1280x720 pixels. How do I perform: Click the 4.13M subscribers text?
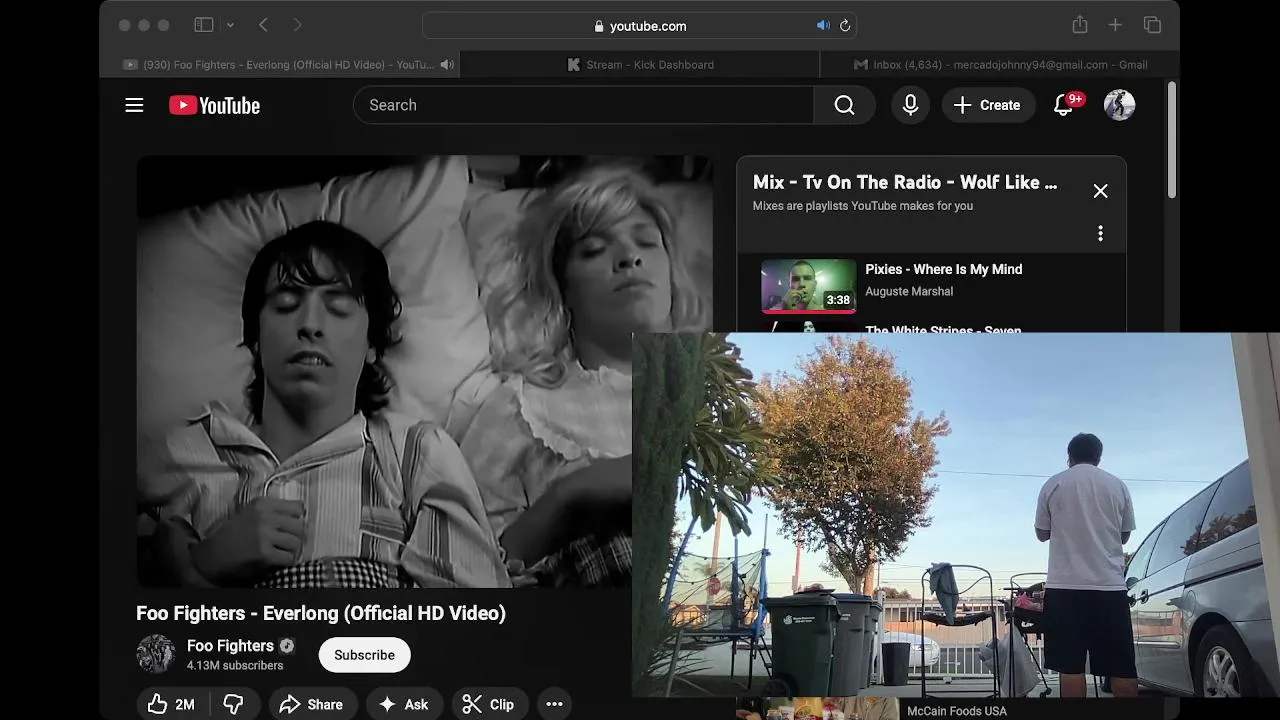[235, 665]
